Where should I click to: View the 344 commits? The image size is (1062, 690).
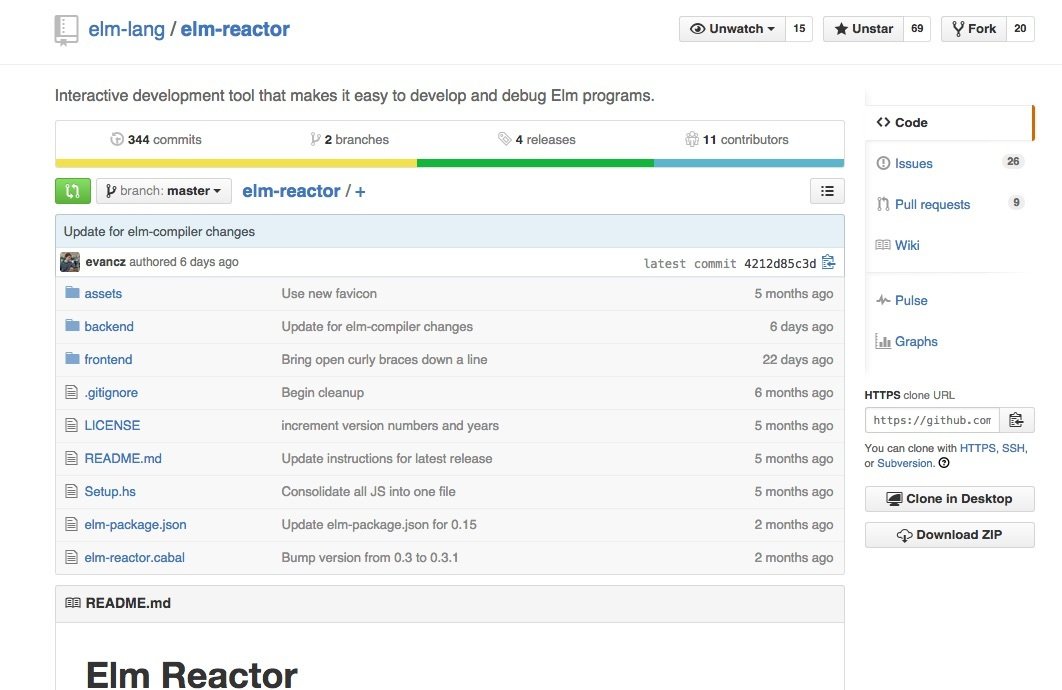click(x=156, y=139)
